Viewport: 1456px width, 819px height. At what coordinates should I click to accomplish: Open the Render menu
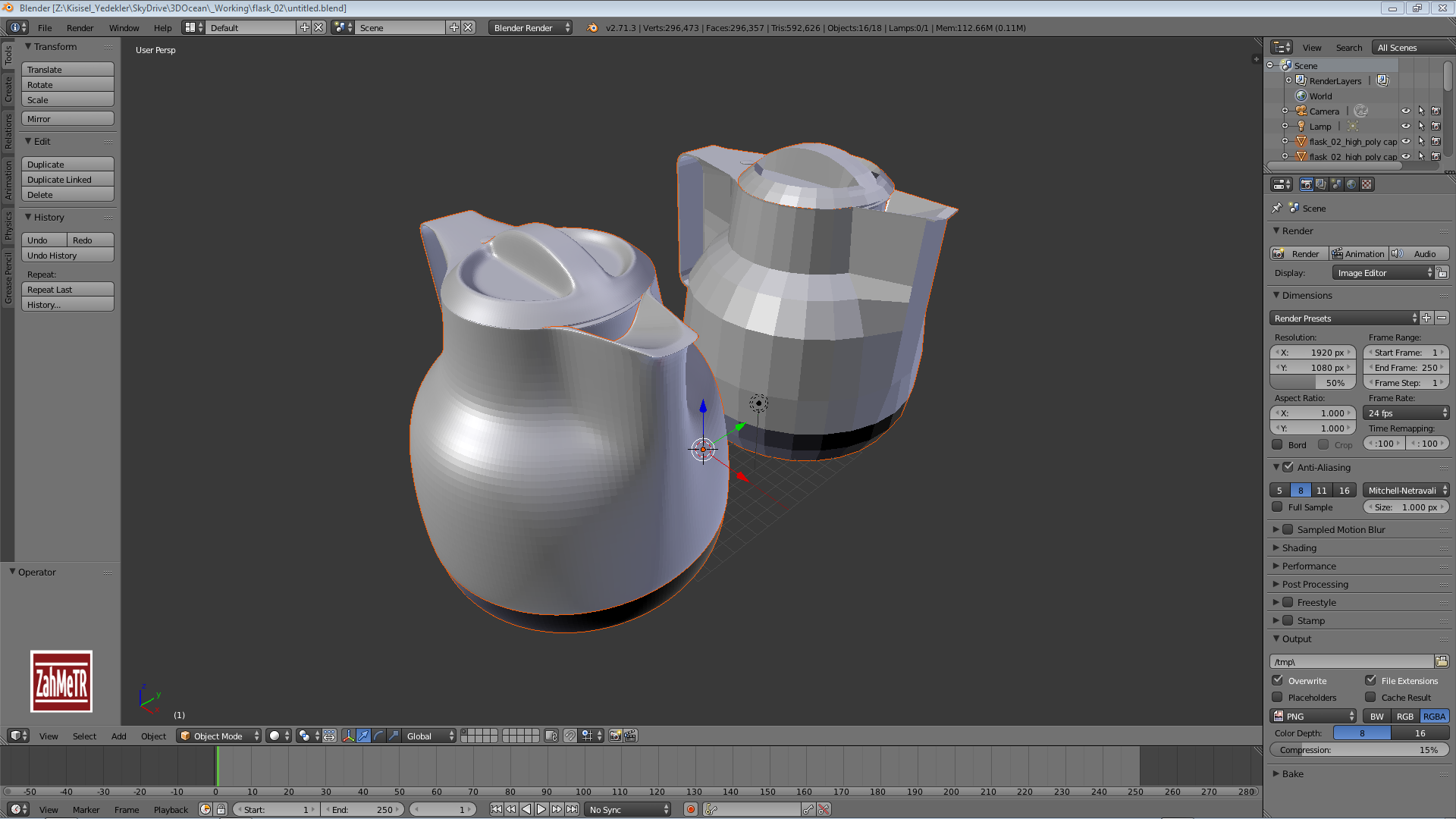[80, 27]
